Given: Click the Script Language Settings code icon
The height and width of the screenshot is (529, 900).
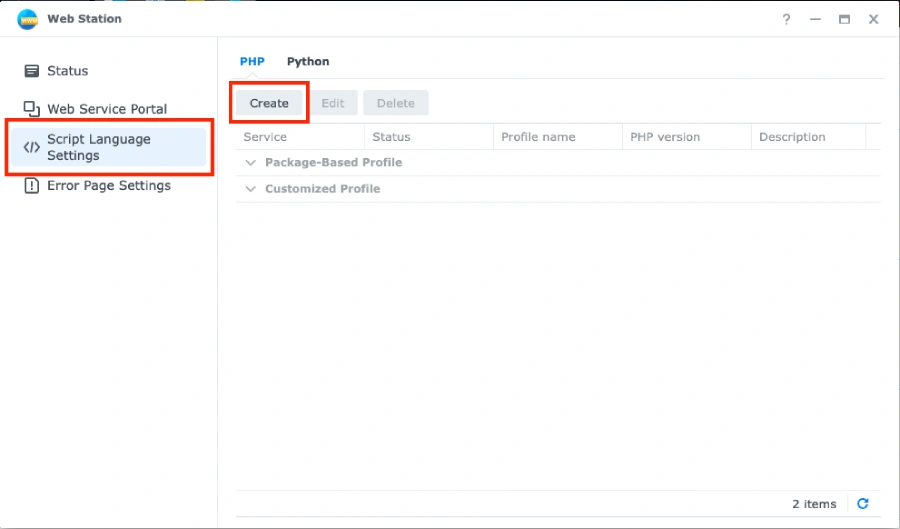Looking at the screenshot, I should (32, 147).
